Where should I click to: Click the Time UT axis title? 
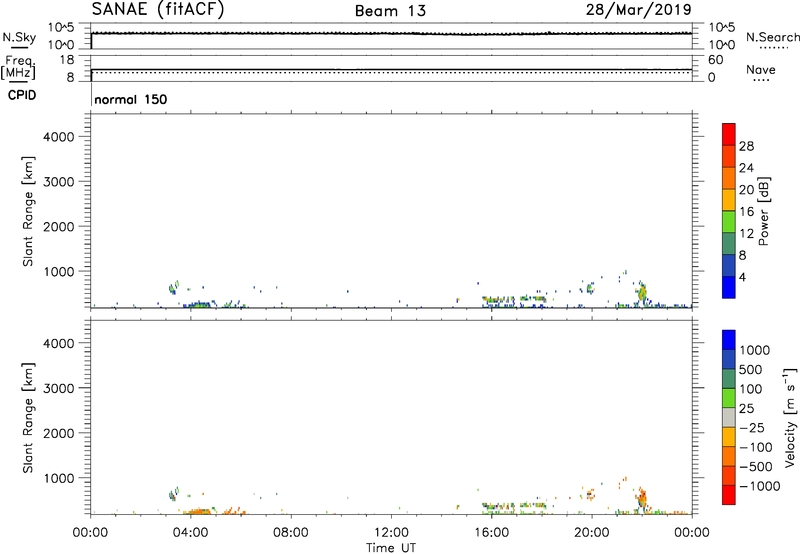tap(391, 548)
